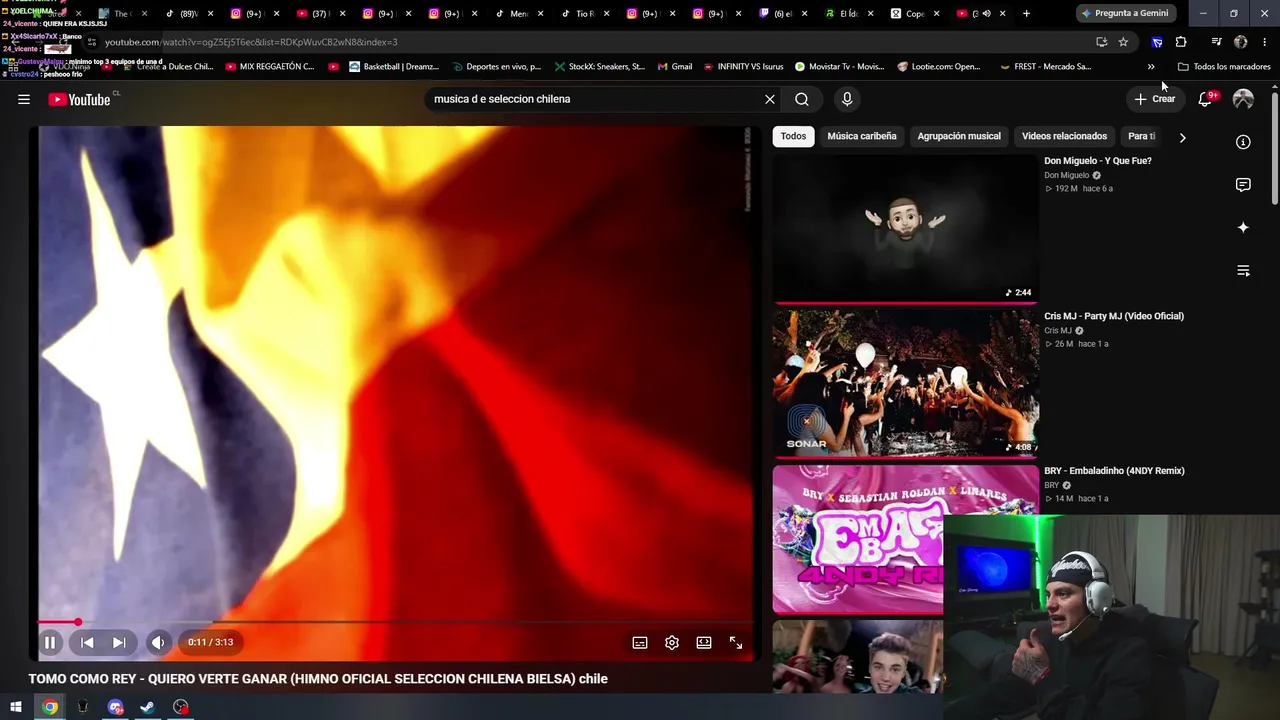Switch to the El Ído browser tab

849,13
